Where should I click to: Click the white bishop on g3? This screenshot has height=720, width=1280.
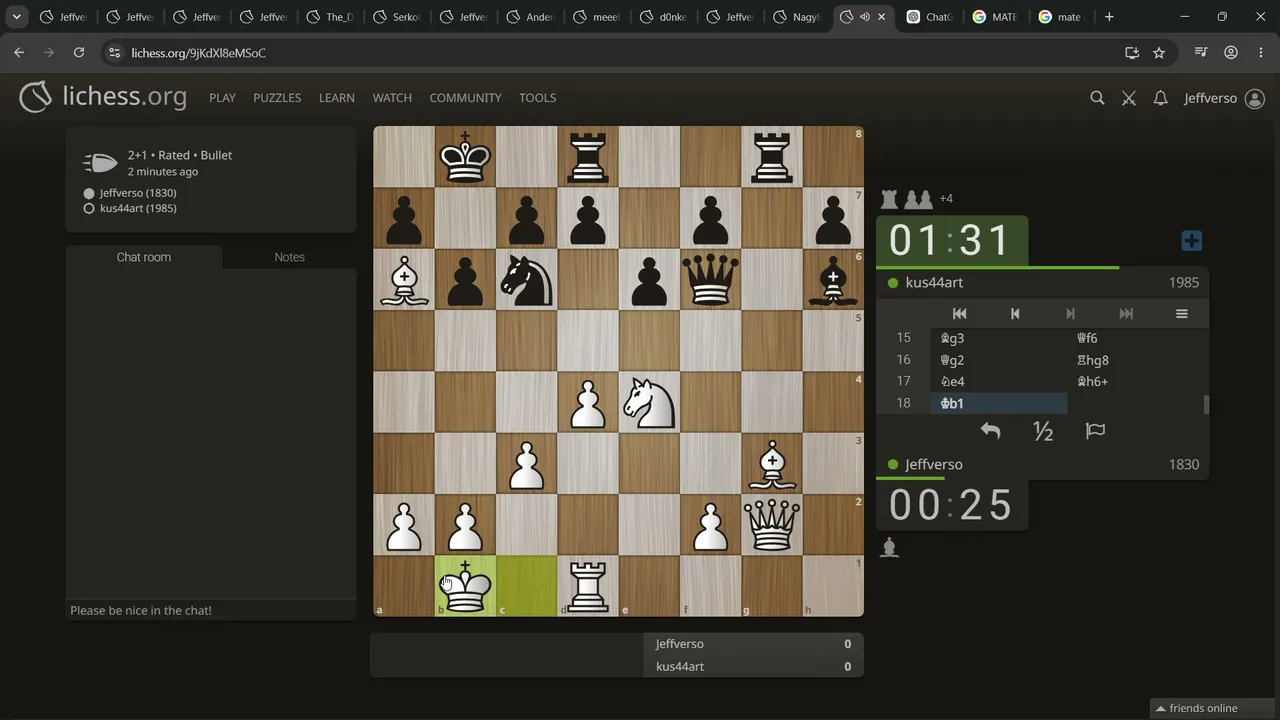point(772,463)
